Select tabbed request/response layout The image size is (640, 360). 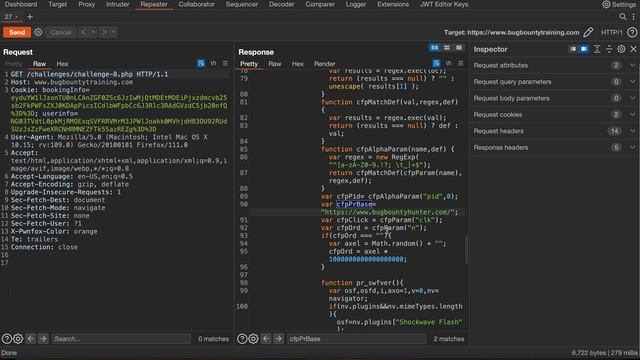point(459,48)
